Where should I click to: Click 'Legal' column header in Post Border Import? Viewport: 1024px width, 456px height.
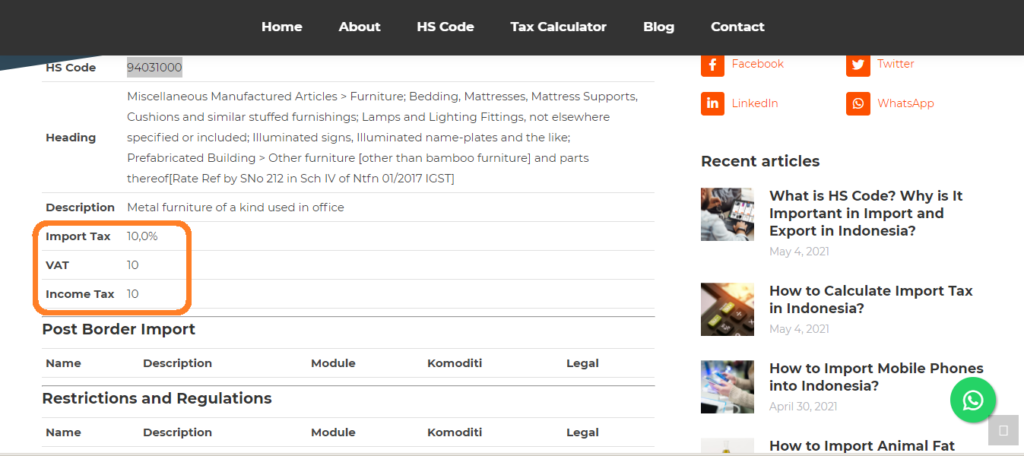[583, 363]
